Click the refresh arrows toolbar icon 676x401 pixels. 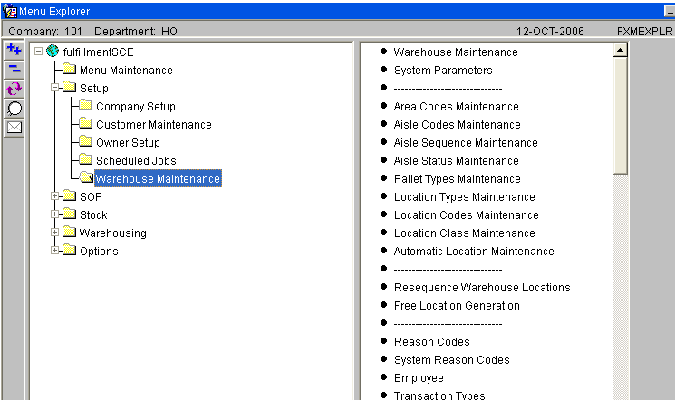tap(14, 88)
